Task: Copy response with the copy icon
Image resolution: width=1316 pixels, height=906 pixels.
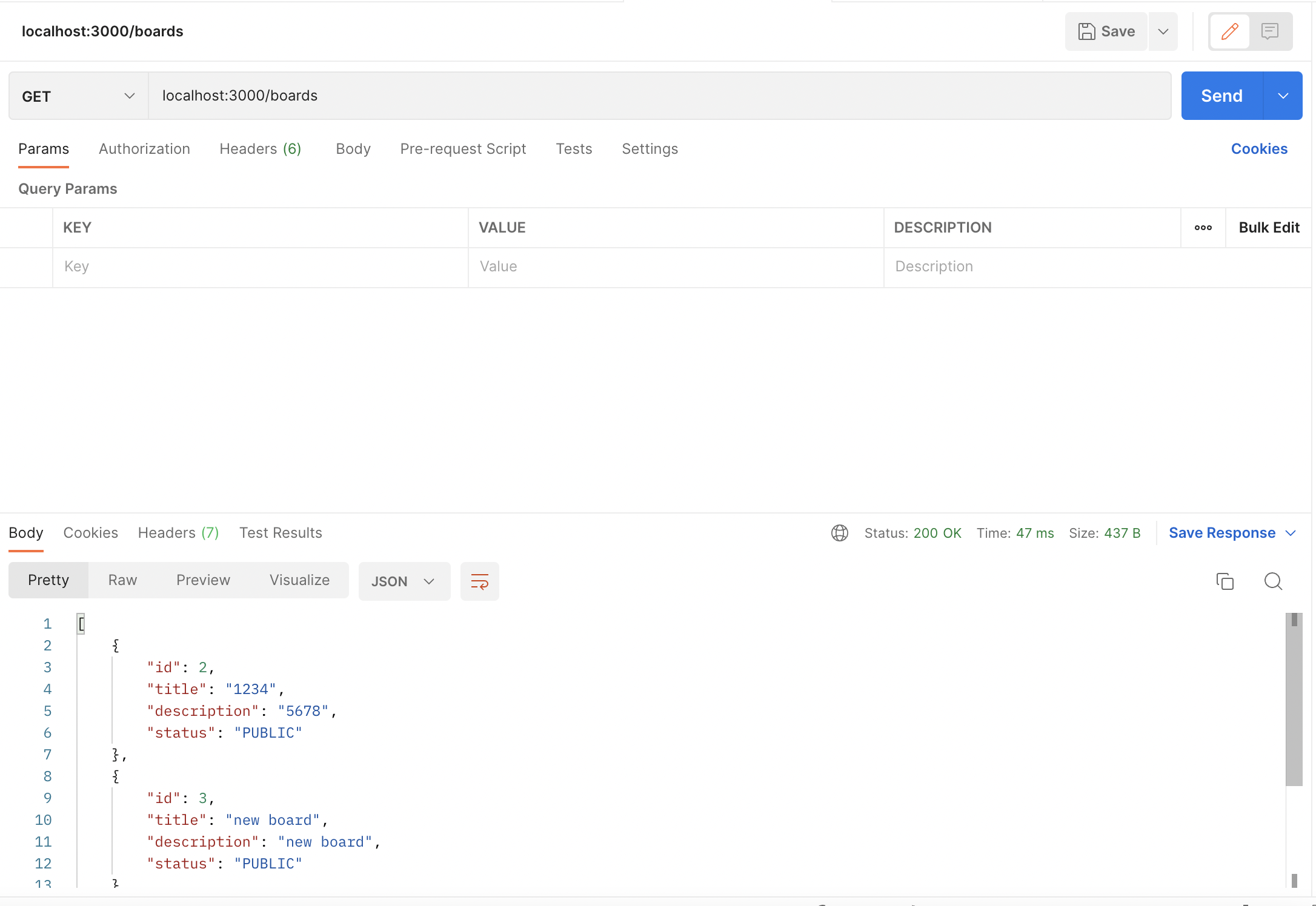Action: click(x=1225, y=581)
